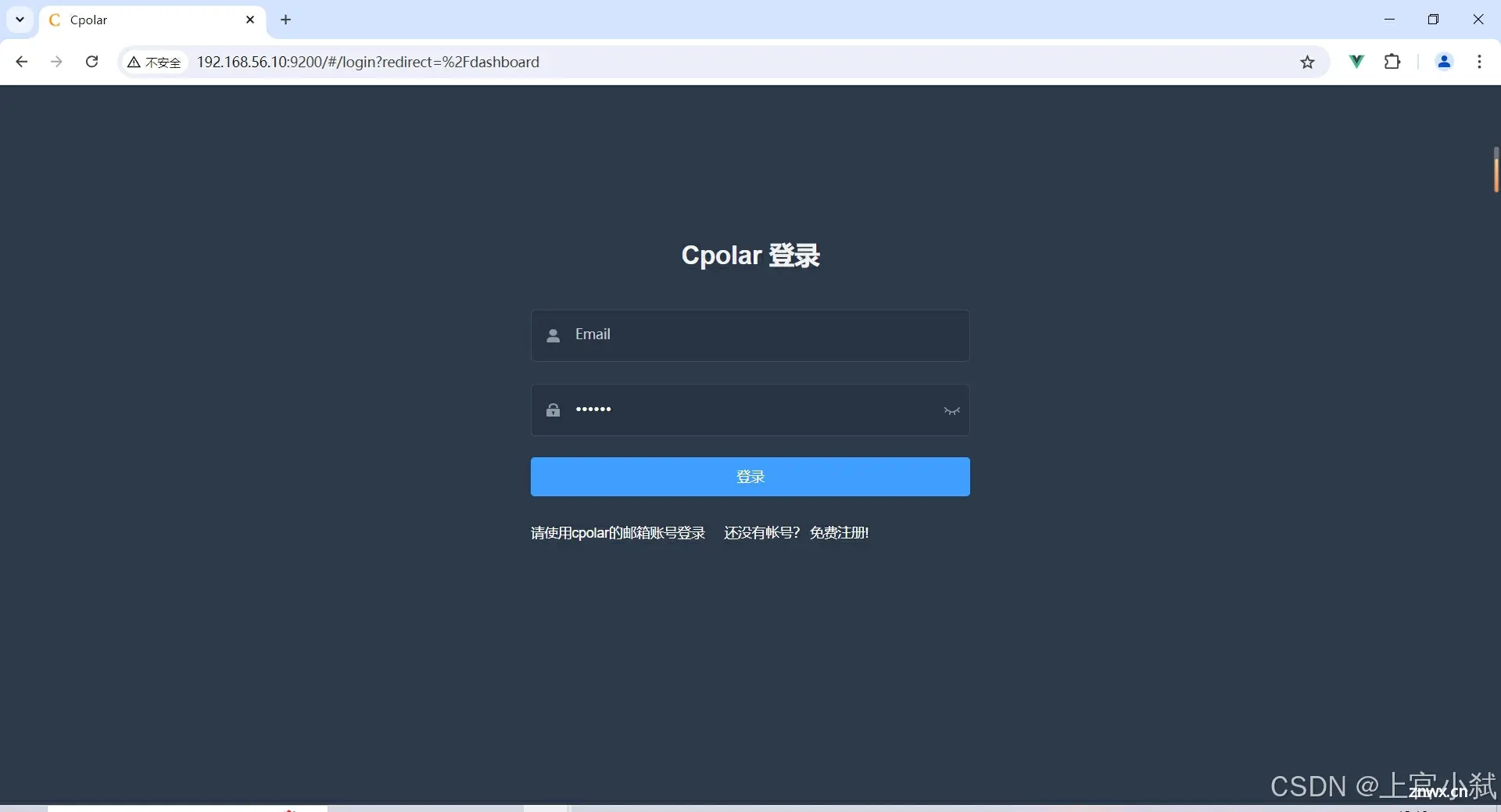Restore down the browser window
This screenshot has width=1501, height=812.
(x=1433, y=20)
